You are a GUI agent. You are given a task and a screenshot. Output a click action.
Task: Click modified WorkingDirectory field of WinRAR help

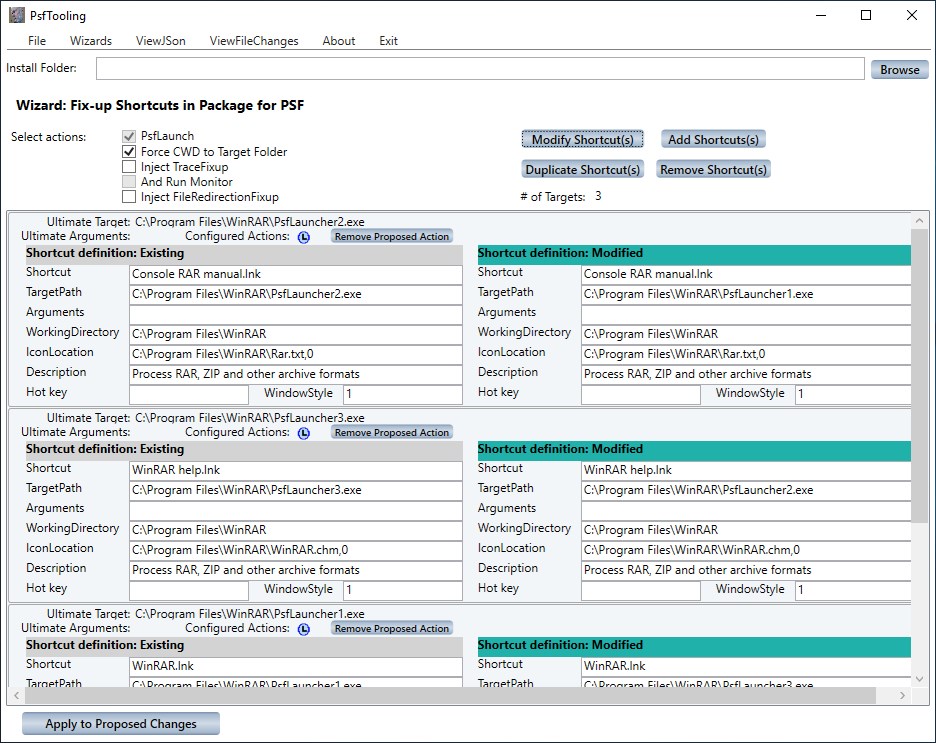click(x=746, y=530)
